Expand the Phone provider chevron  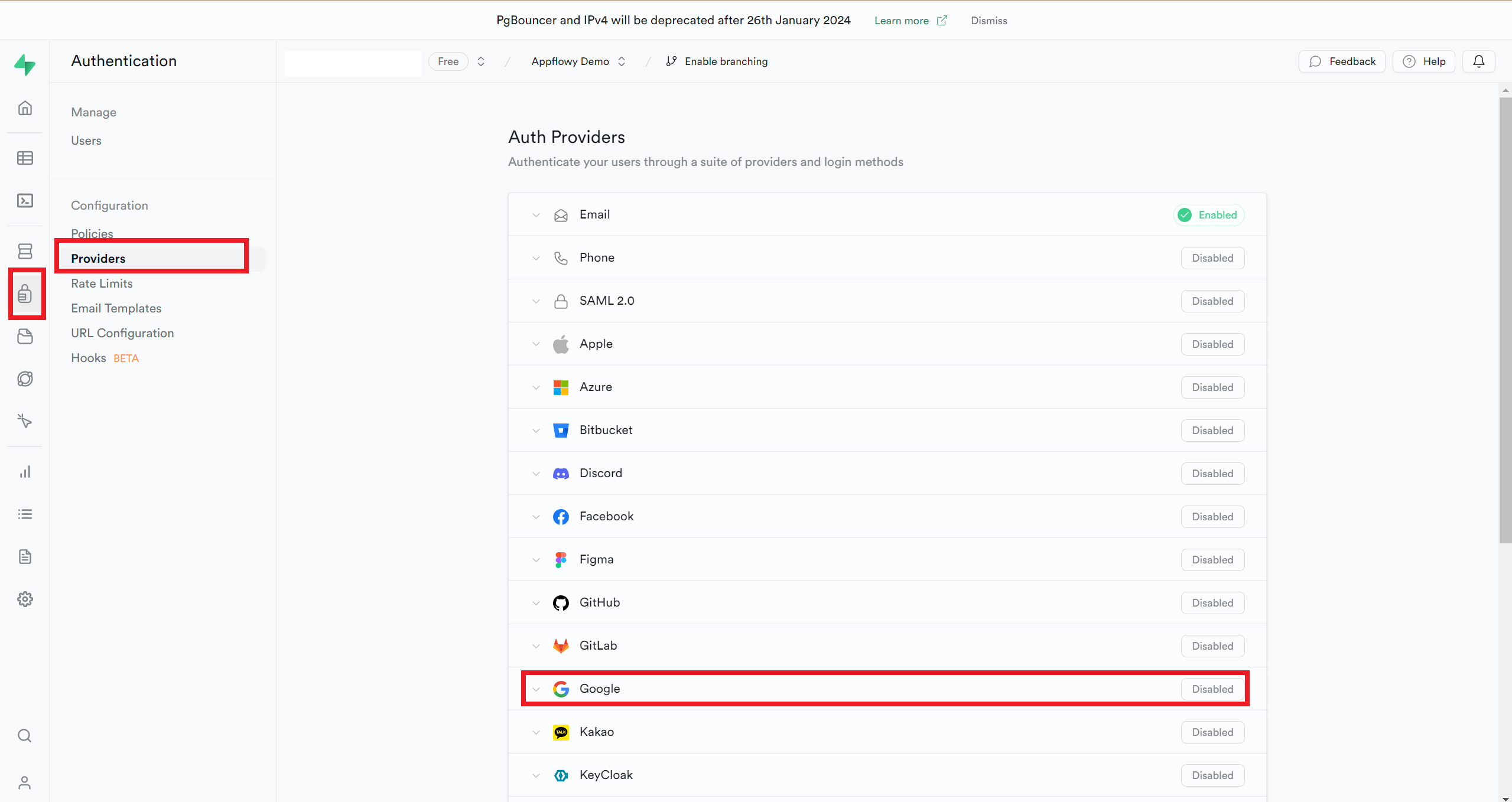(536, 258)
